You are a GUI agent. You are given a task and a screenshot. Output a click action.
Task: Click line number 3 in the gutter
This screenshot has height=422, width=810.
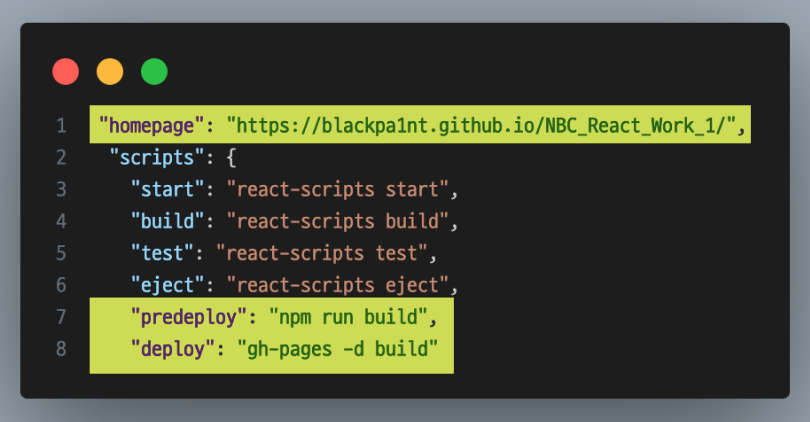pyautogui.click(x=61, y=190)
